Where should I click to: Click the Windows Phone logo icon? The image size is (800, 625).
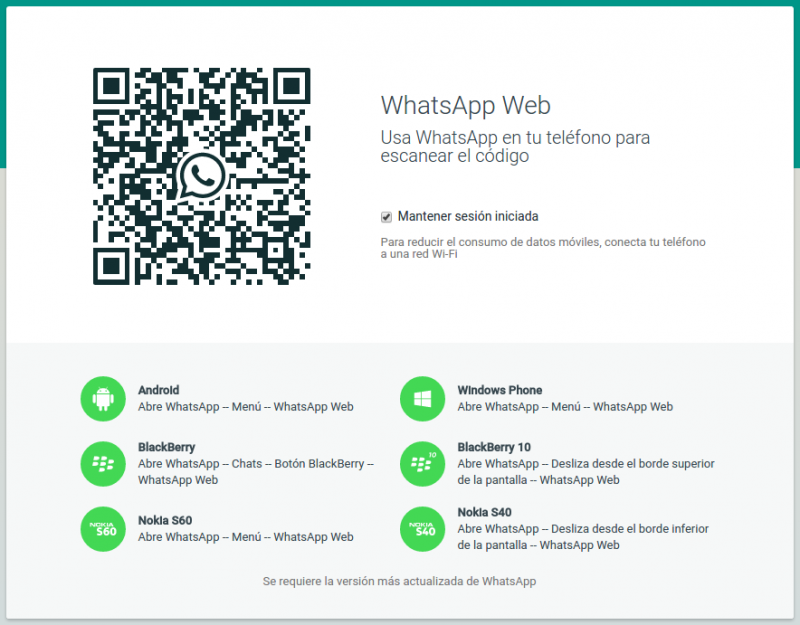[422, 398]
